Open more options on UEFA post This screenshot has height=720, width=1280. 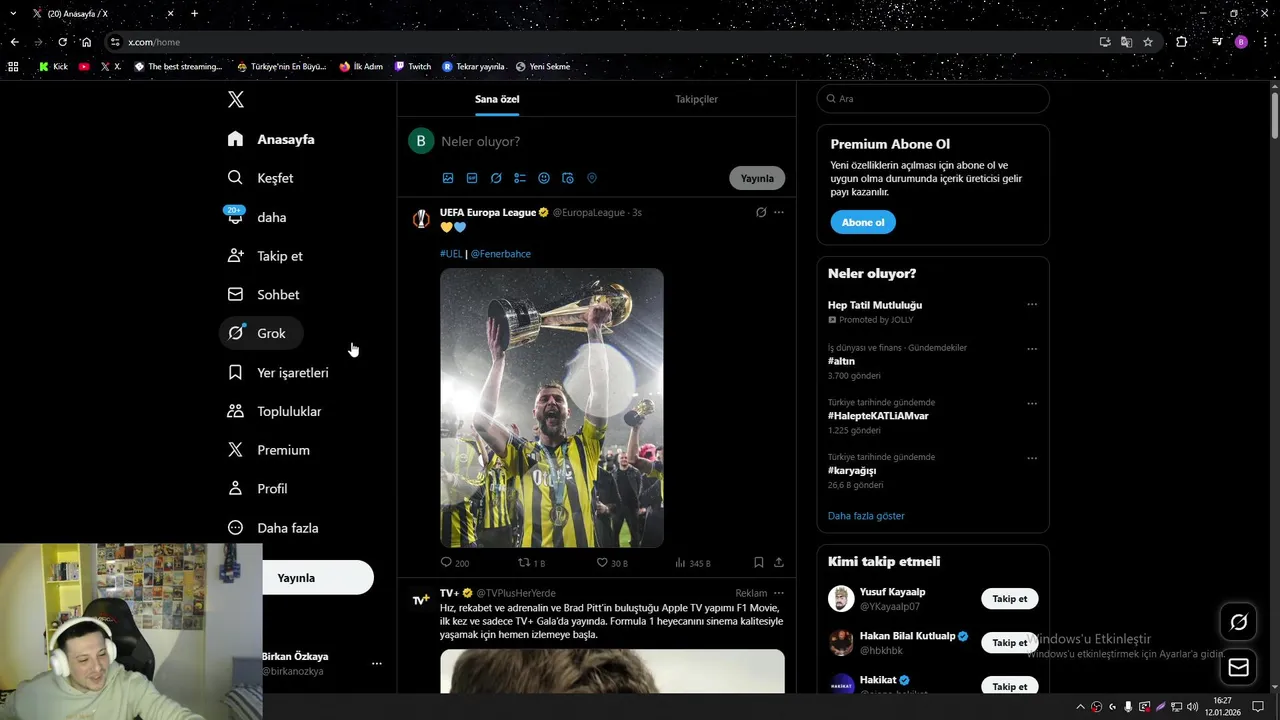coord(779,212)
